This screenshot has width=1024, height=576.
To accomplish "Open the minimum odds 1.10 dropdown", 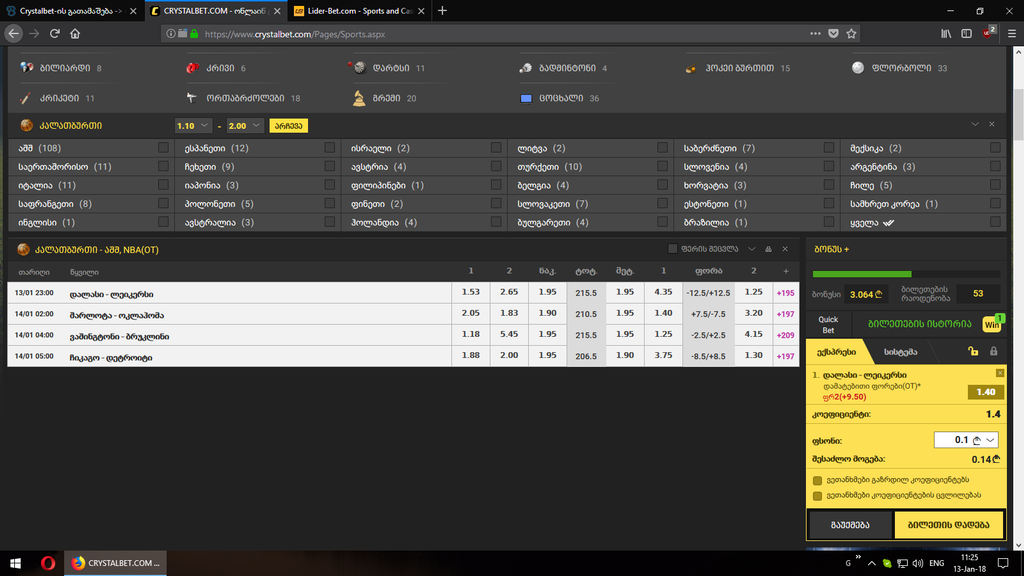I will click(x=193, y=125).
